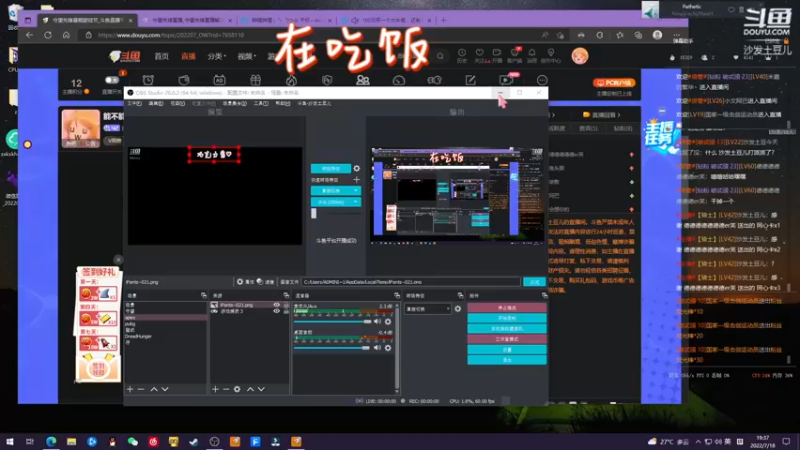This screenshot has height=450, width=800.
Task: Open filters for the selected source
Action: coord(265,282)
